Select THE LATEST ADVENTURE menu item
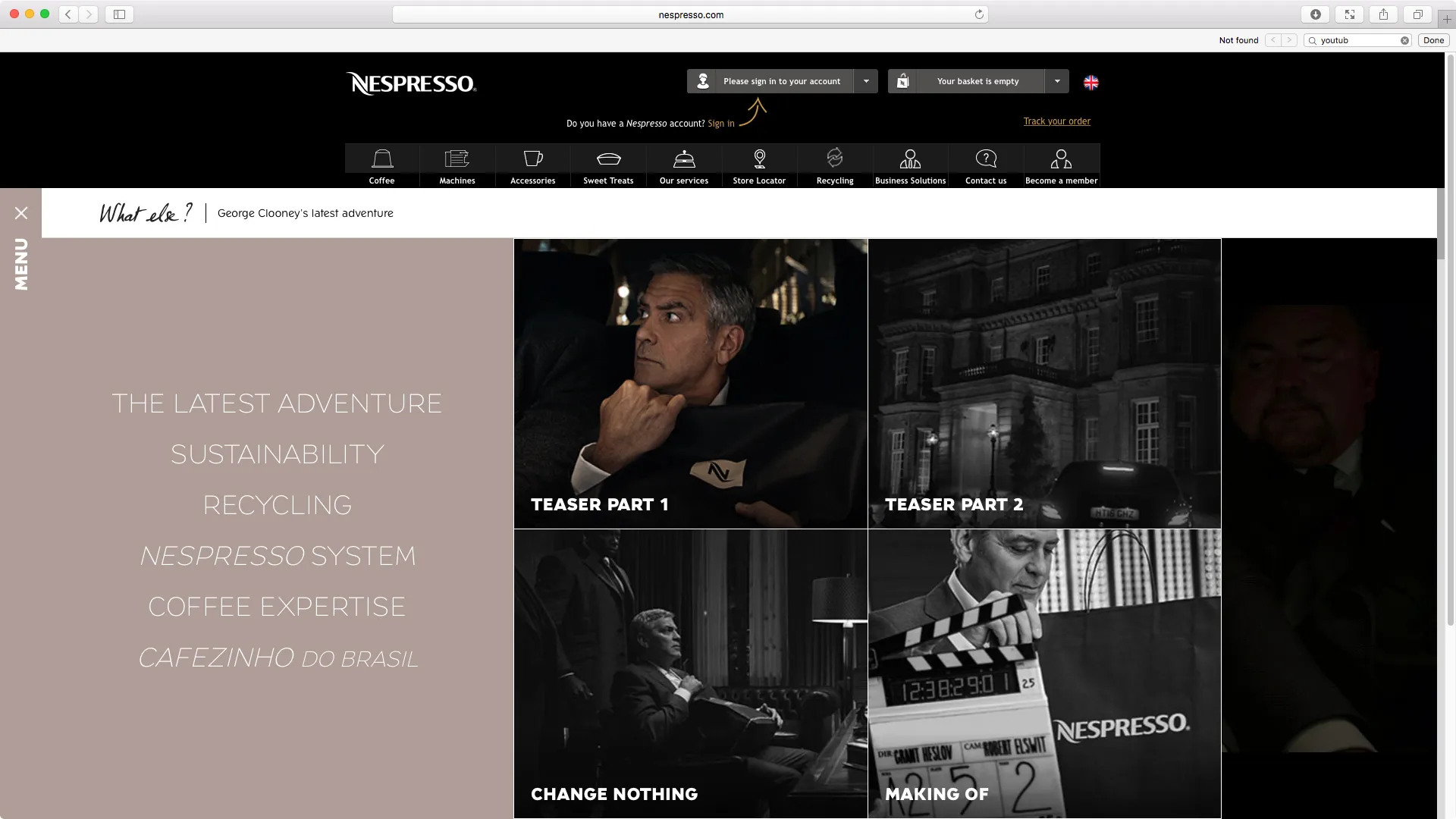 tap(277, 403)
